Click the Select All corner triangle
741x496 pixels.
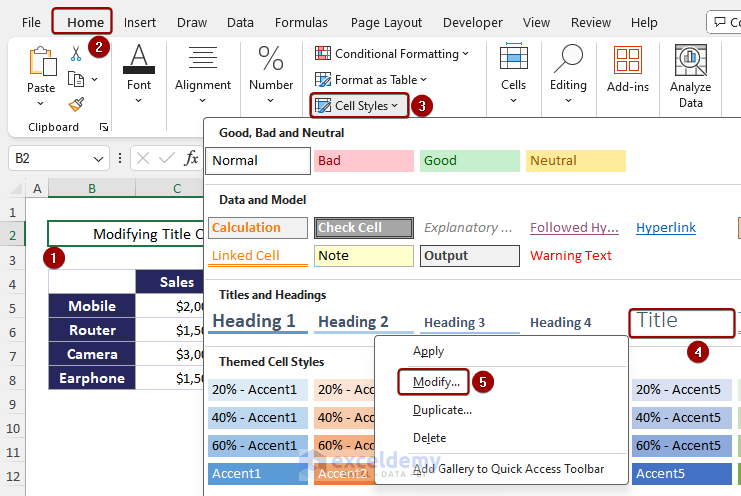click(17, 189)
